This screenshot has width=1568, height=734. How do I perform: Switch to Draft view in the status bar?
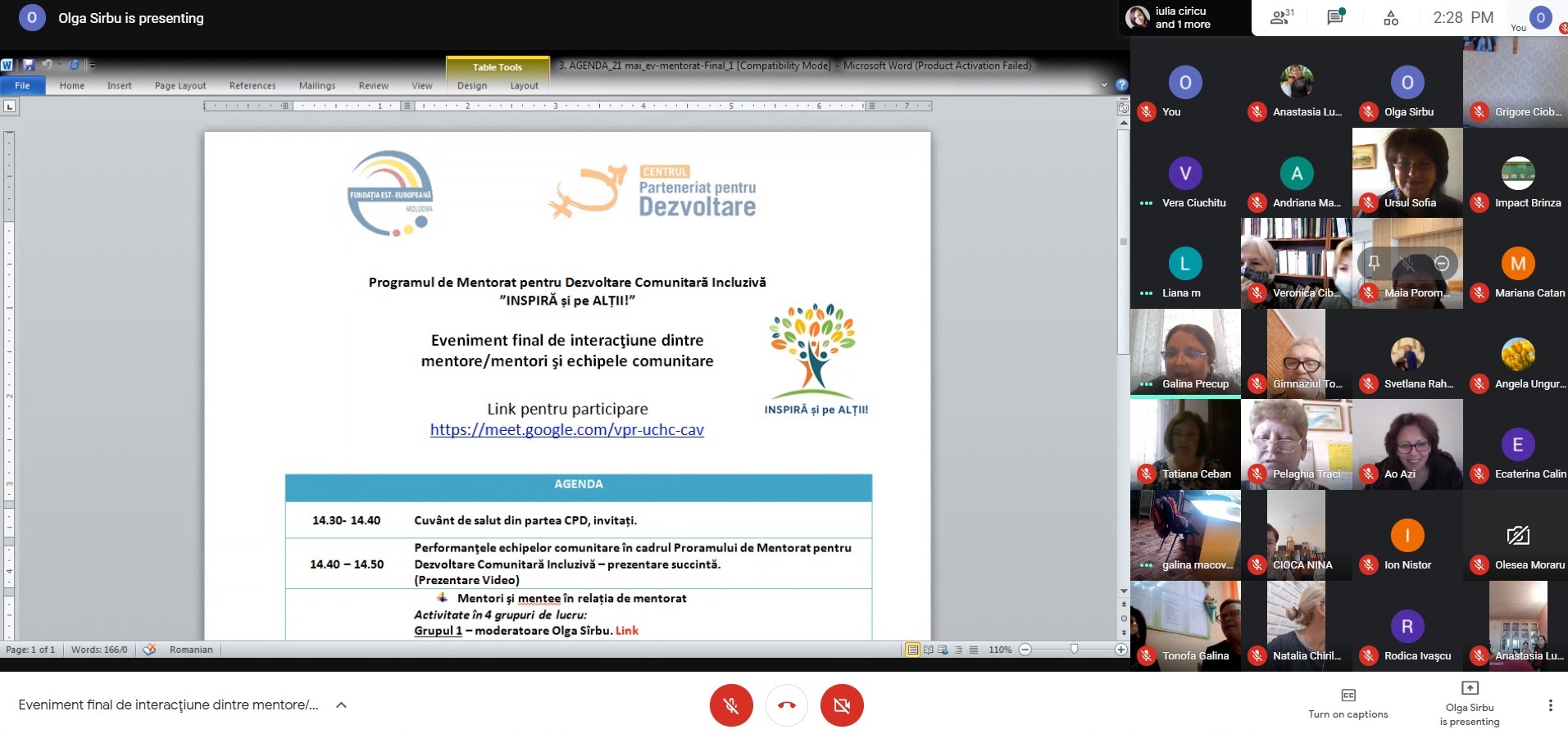pos(973,650)
